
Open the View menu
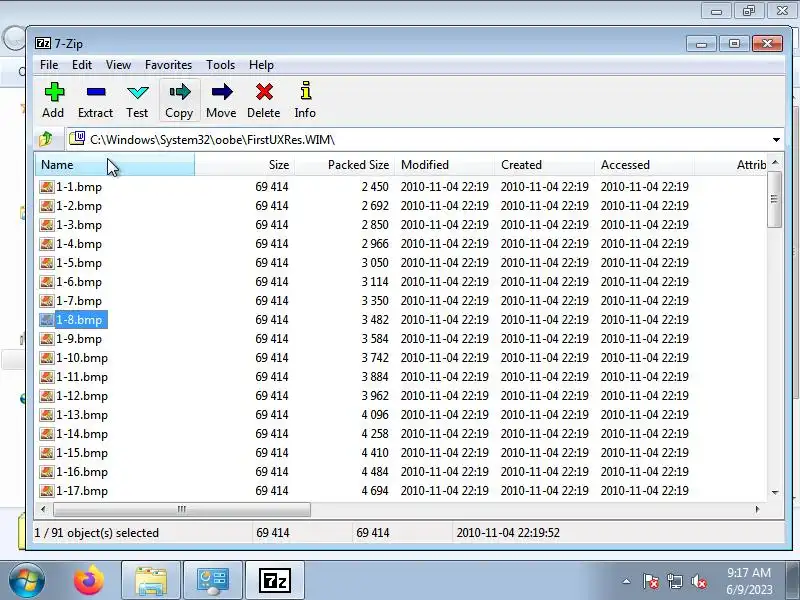click(x=118, y=65)
